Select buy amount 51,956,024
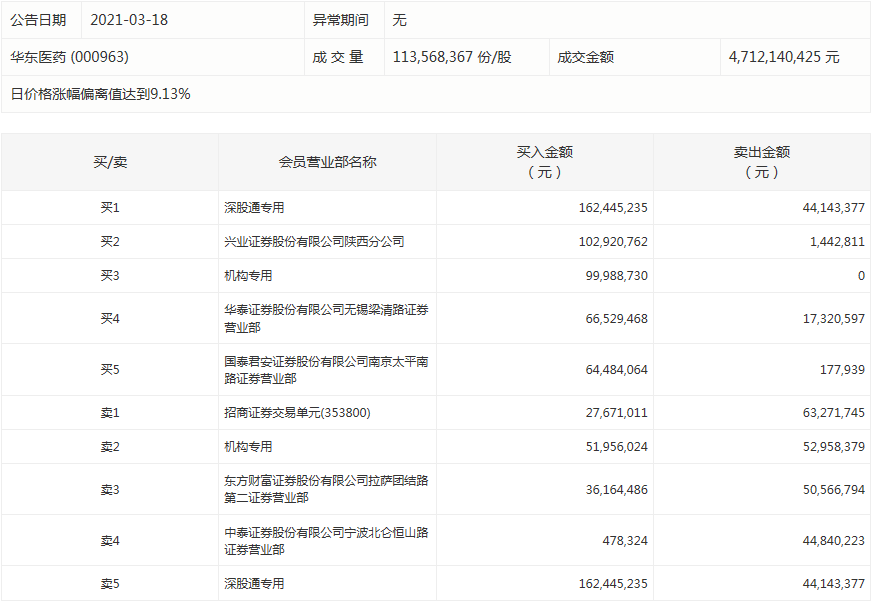This screenshot has width=874, height=603. pos(616,447)
